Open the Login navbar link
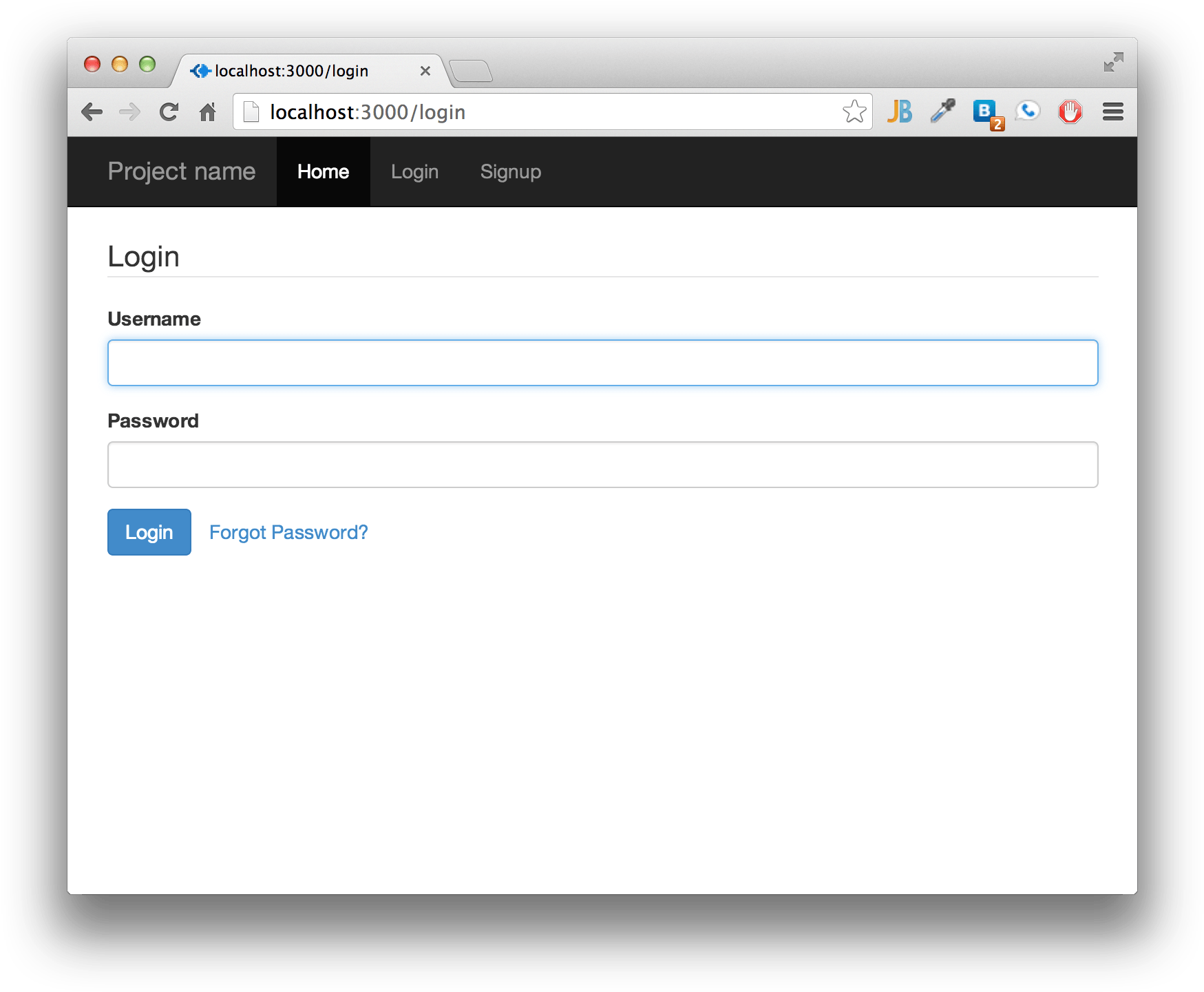This screenshot has width=1204, height=992. [x=414, y=171]
